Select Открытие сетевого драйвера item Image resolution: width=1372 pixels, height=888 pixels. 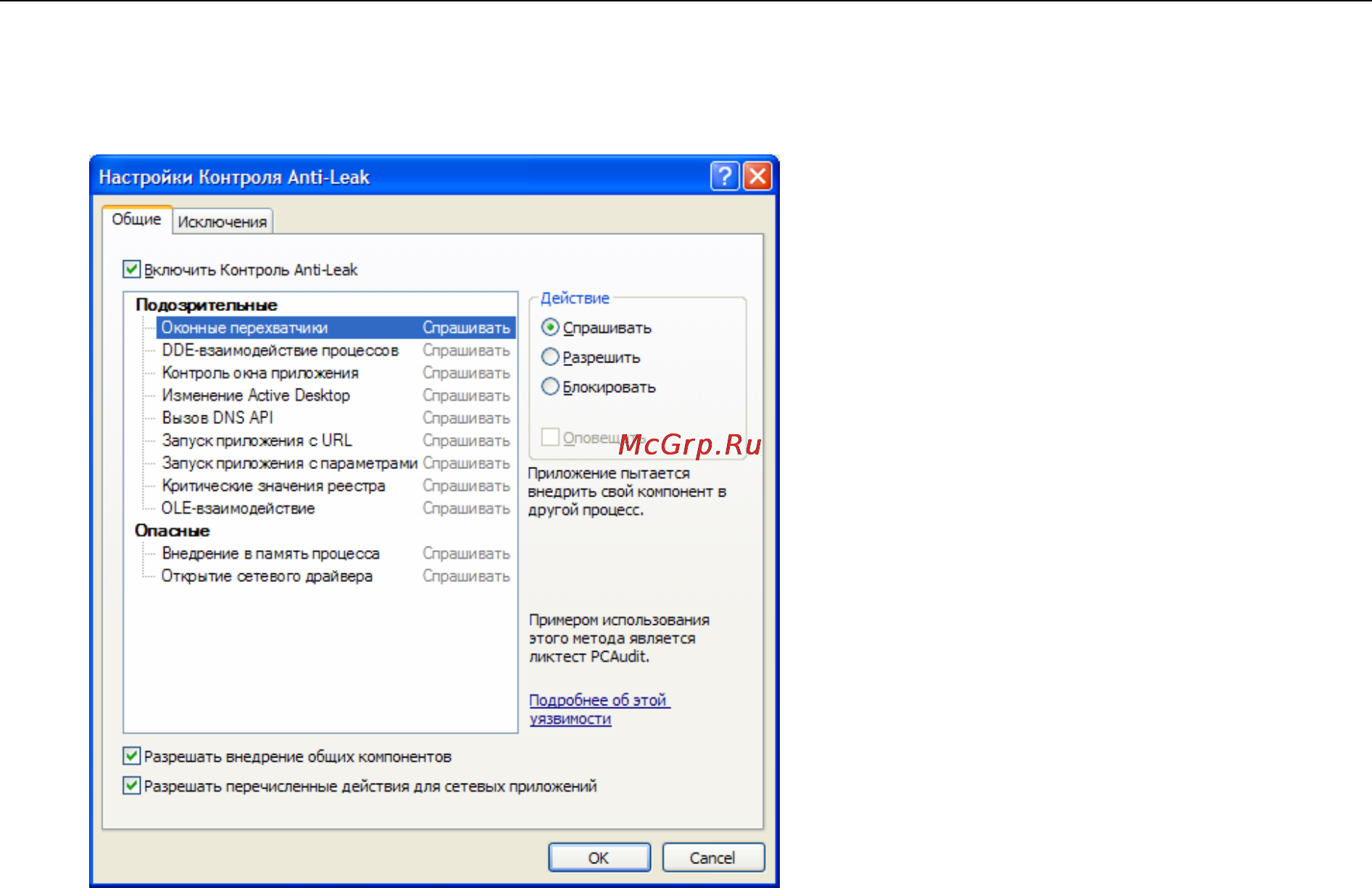click(x=267, y=576)
